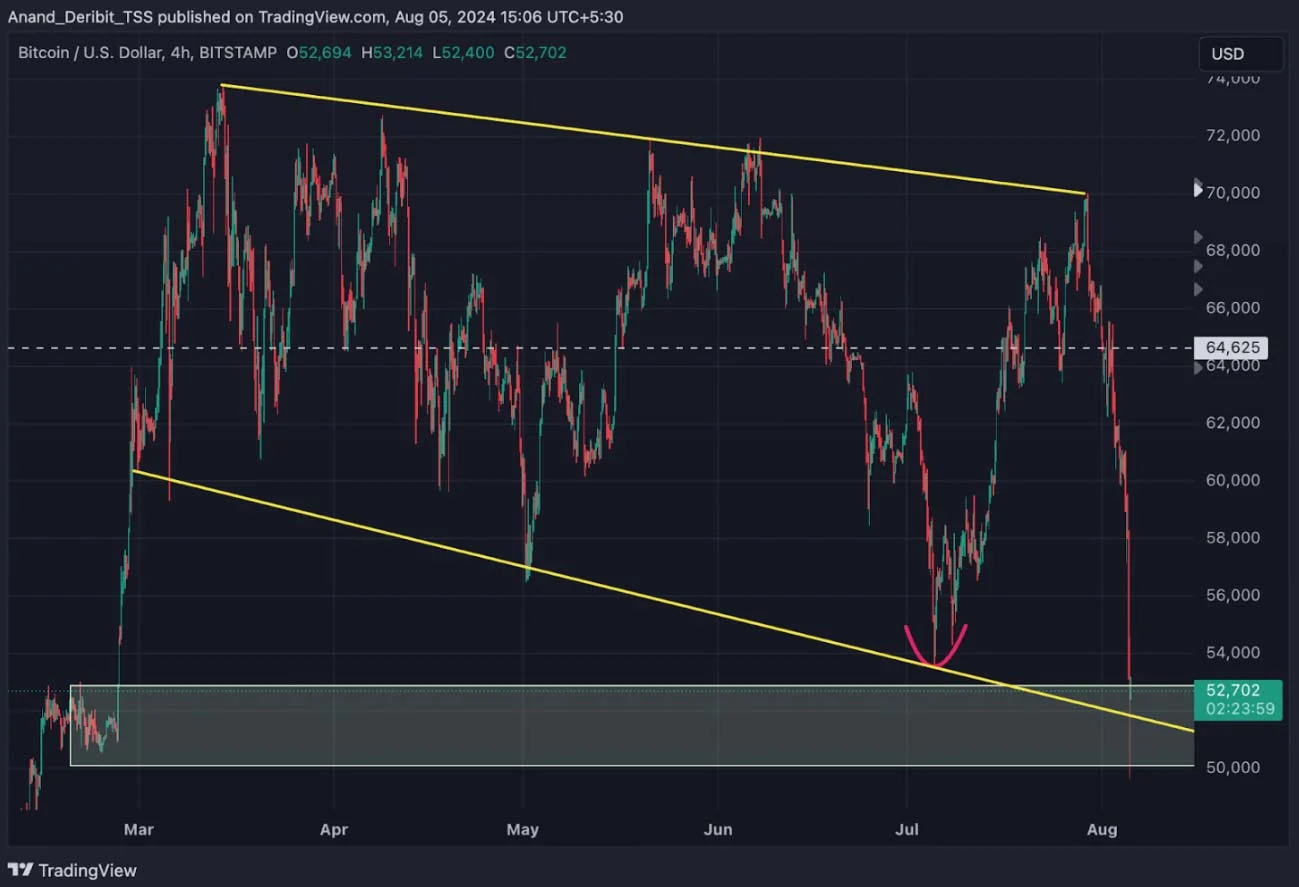Open the USD currency selector
The width and height of the screenshot is (1299, 887).
[1240, 54]
